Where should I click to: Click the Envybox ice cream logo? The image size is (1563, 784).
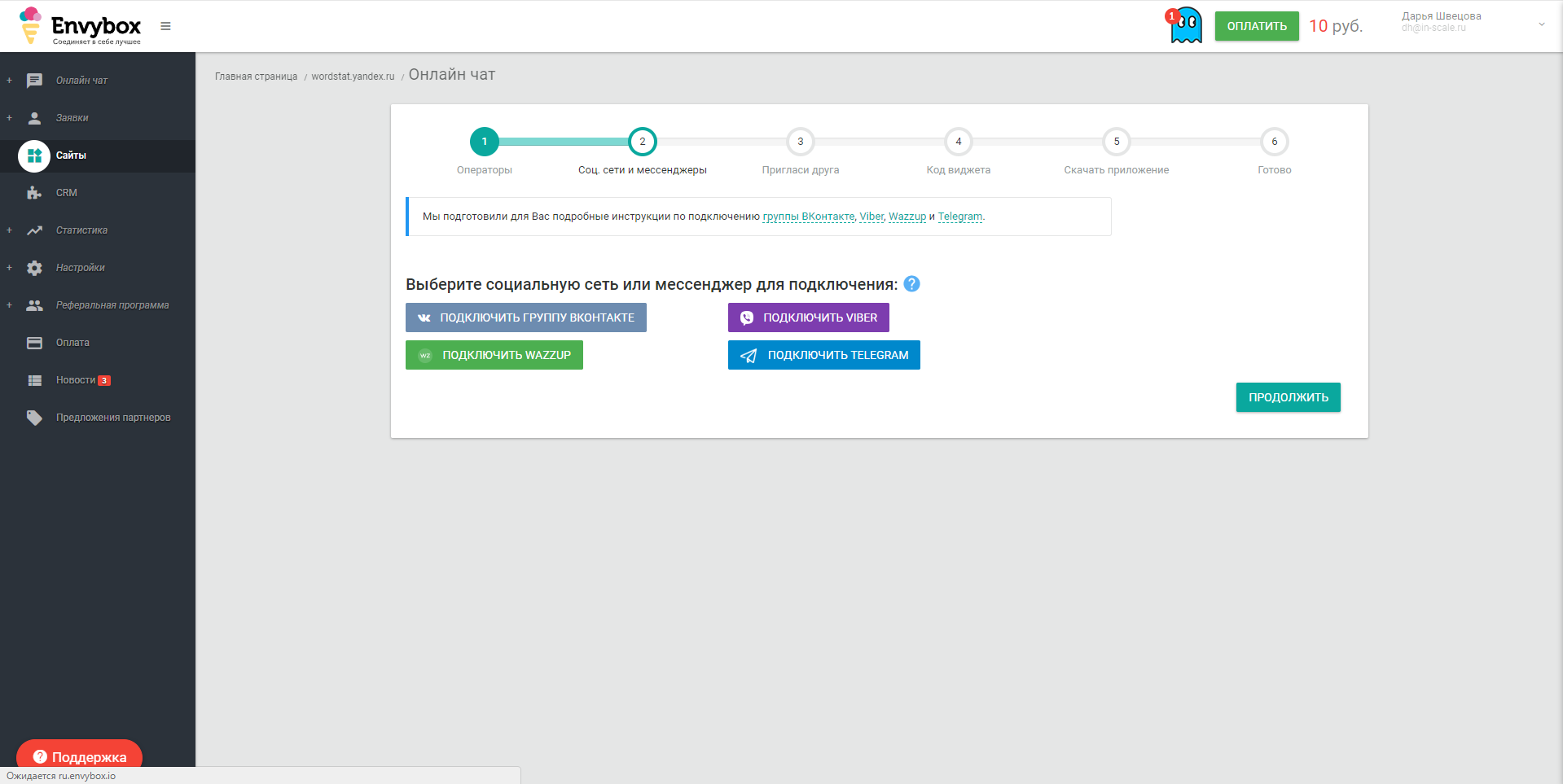pyautogui.click(x=30, y=25)
